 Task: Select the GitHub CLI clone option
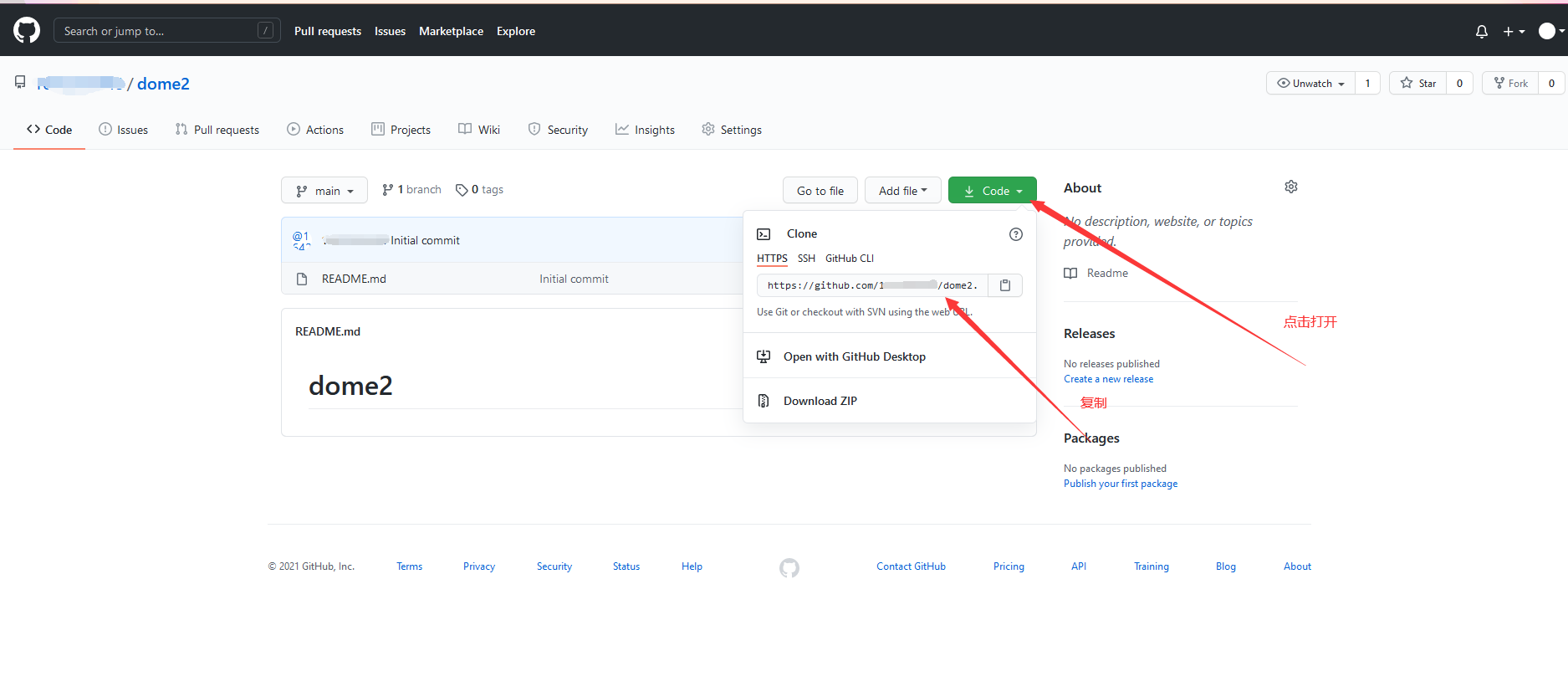point(850,259)
